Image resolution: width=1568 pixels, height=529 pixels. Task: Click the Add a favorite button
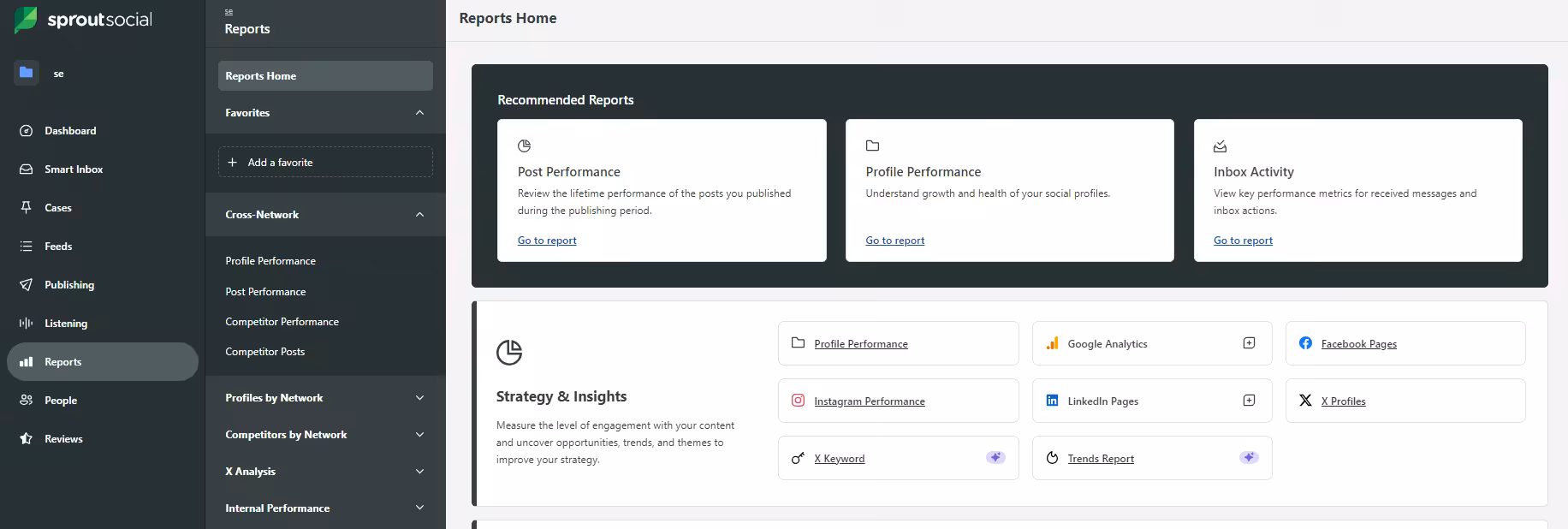click(325, 162)
